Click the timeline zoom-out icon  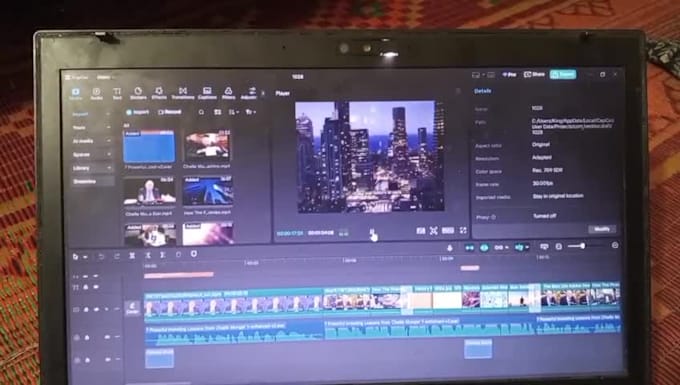click(x=559, y=246)
